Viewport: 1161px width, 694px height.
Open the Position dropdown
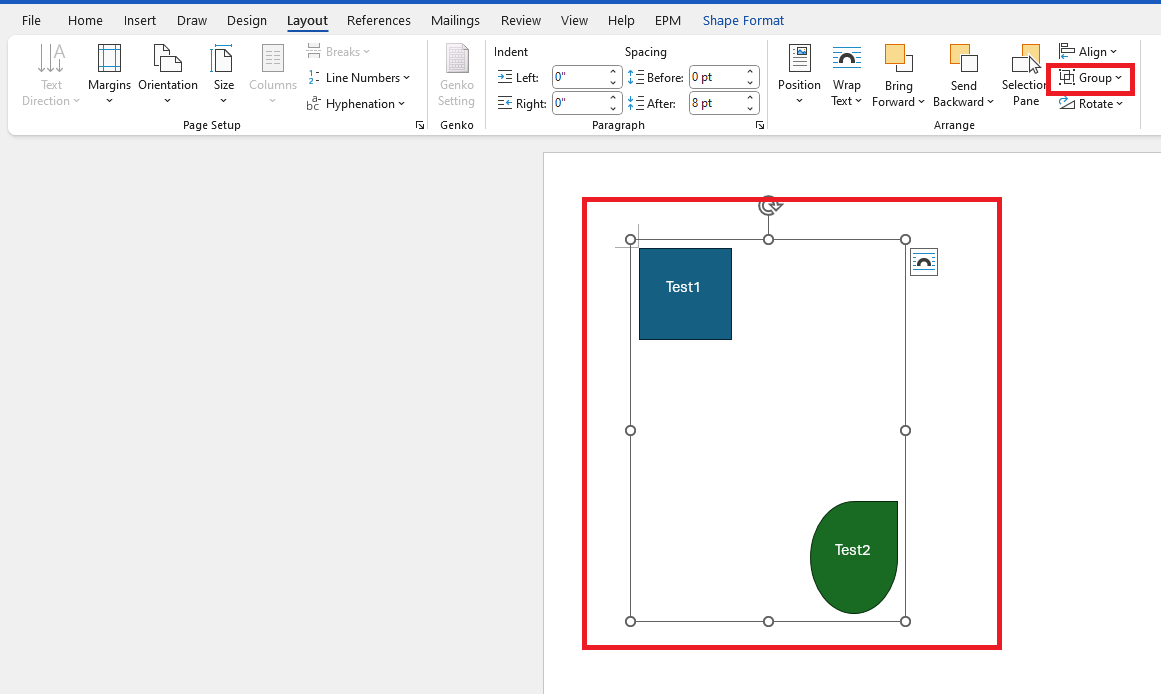click(x=799, y=74)
